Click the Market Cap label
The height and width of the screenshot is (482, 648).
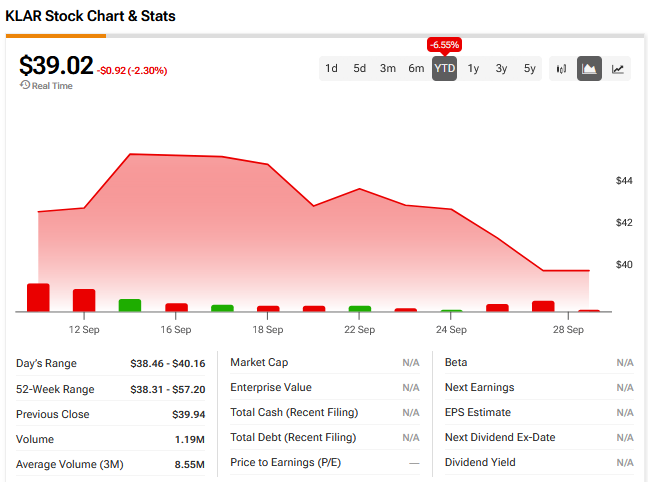tap(259, 363)
